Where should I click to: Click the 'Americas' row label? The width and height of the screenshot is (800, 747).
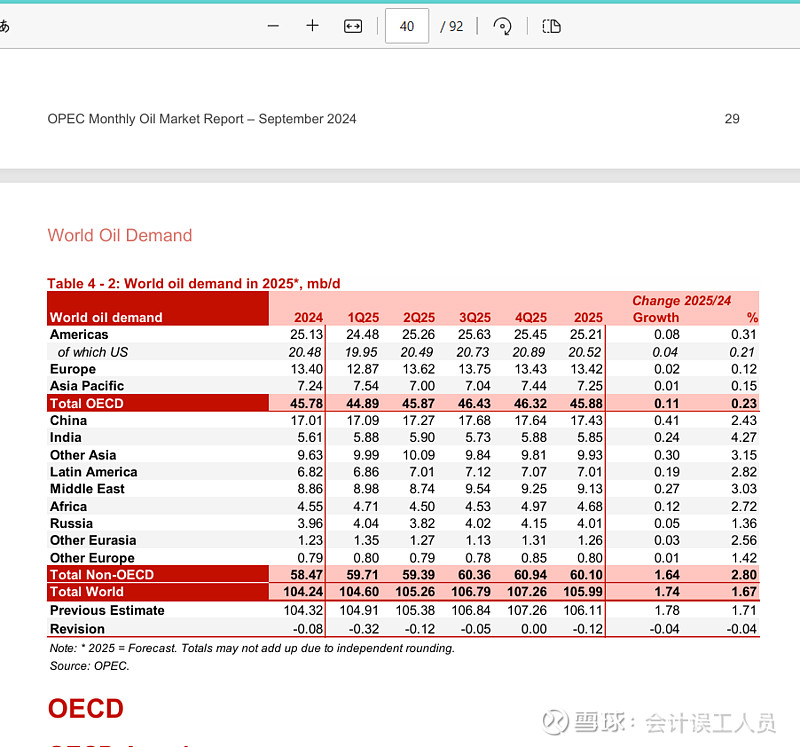point(79,334)
